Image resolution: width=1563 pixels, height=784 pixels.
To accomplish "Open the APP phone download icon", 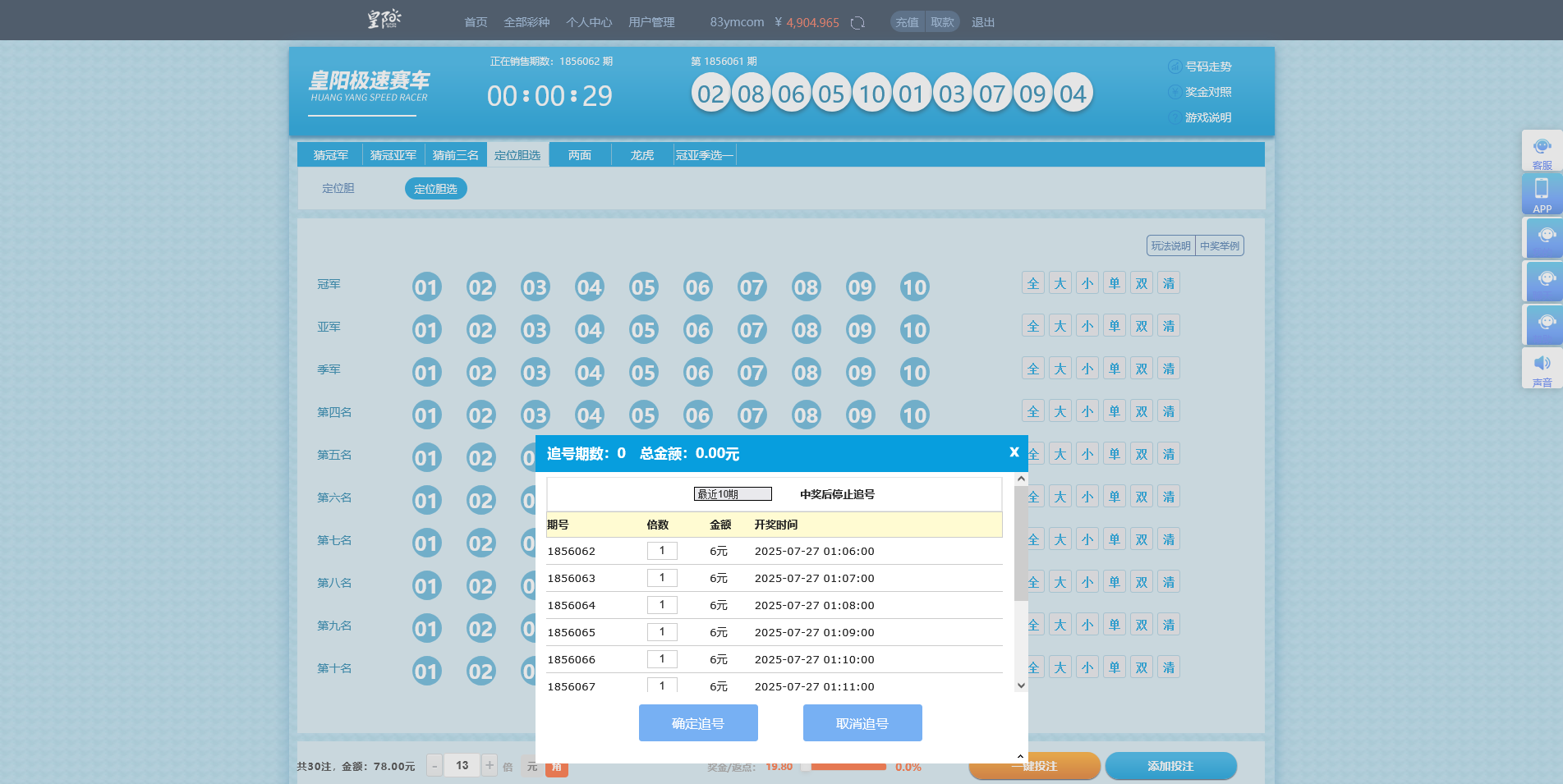I will tap(1542, 194).
